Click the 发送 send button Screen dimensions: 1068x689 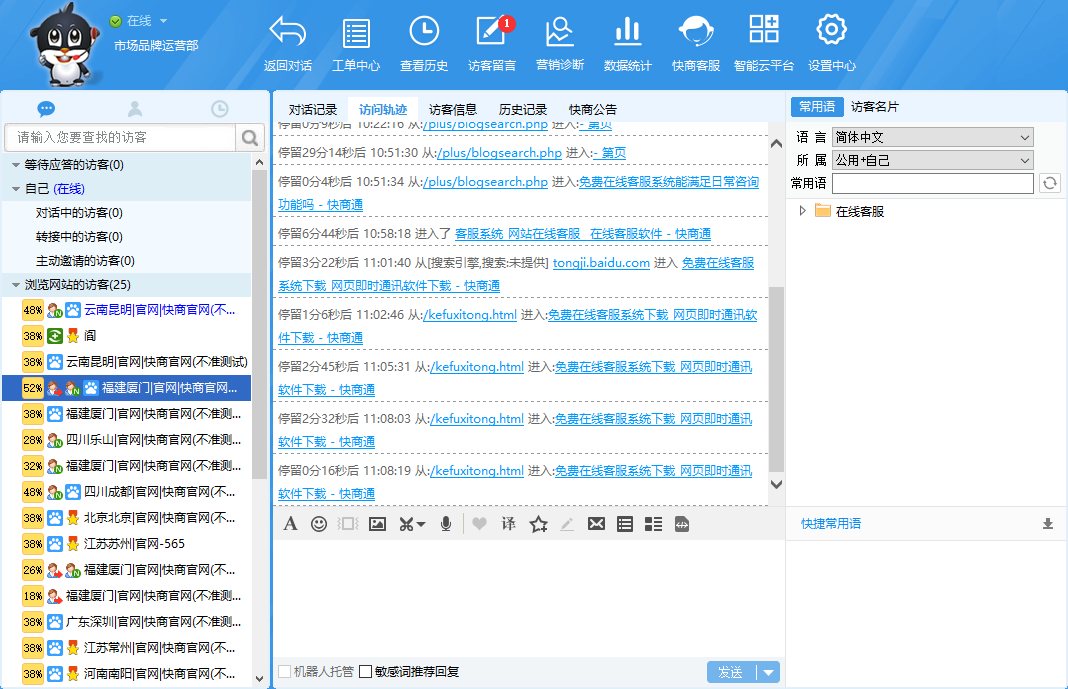(731, 672)
